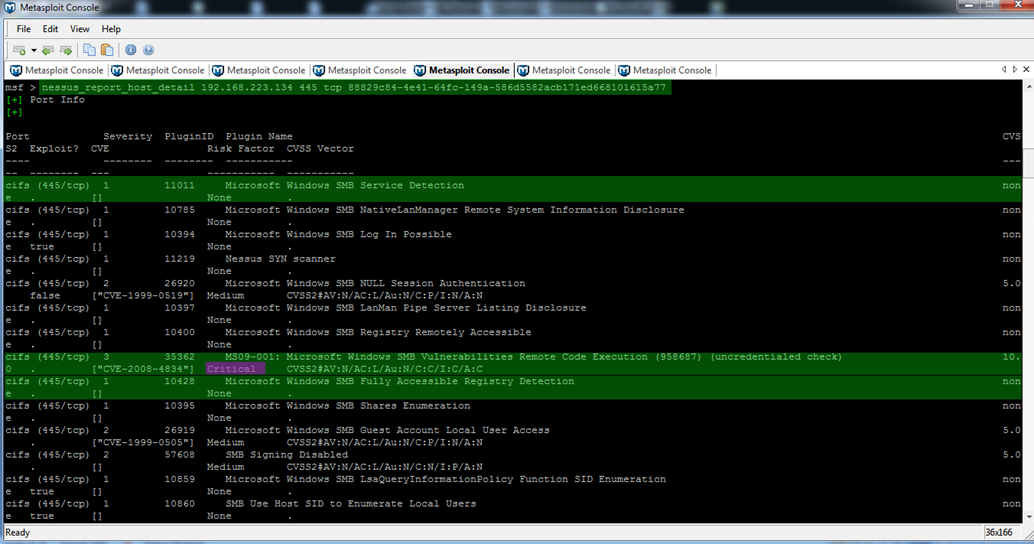Screen dimensions: 1034x544
Task: Switch to the last Metasploit Console tab
Action: [665, 71]
